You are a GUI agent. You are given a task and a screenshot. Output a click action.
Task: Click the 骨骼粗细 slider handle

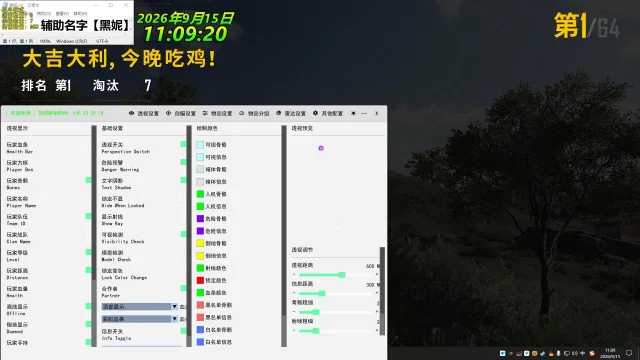(316, 312)
